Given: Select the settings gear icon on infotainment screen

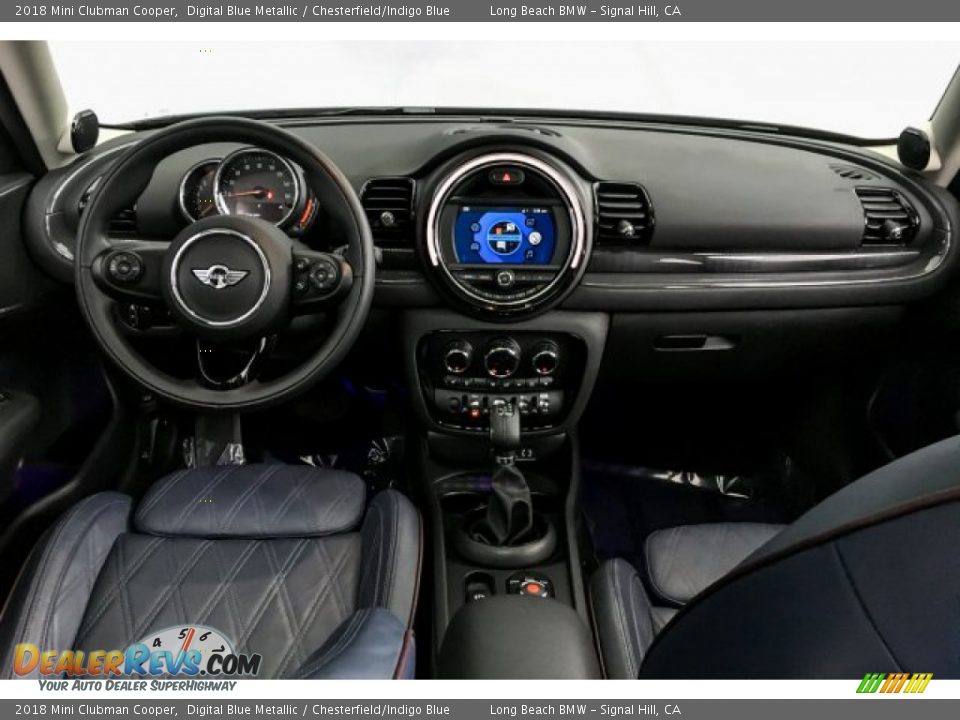Looking at the screenshot, I should (475, 227).
